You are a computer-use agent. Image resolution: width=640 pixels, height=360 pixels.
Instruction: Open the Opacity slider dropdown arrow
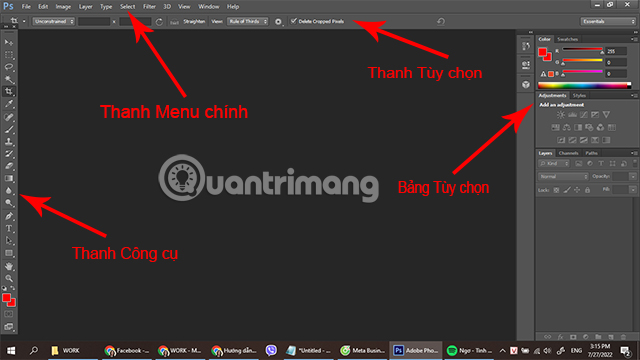(x=633, y=176)
